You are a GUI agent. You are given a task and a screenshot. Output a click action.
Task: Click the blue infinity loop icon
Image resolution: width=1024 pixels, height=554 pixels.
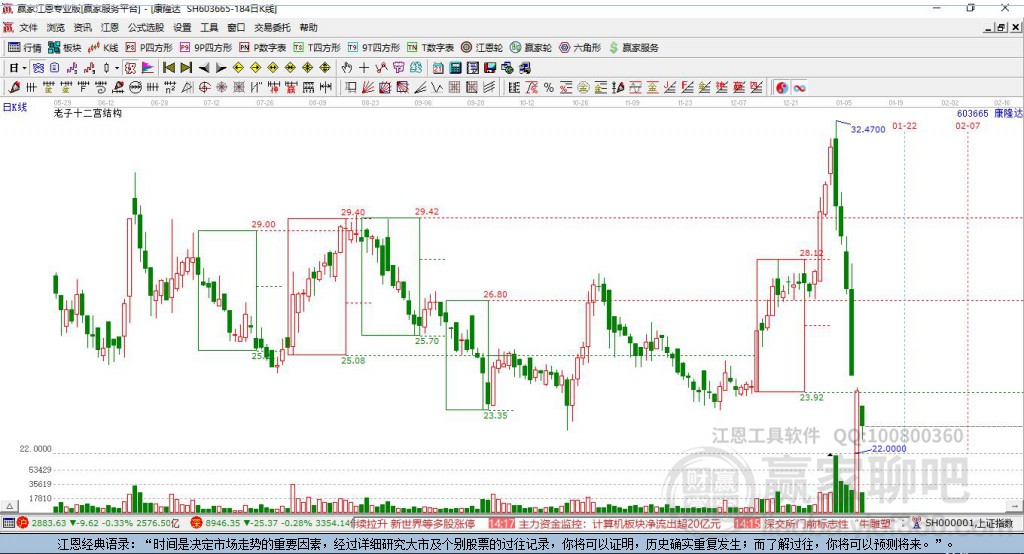coord(799,88)
